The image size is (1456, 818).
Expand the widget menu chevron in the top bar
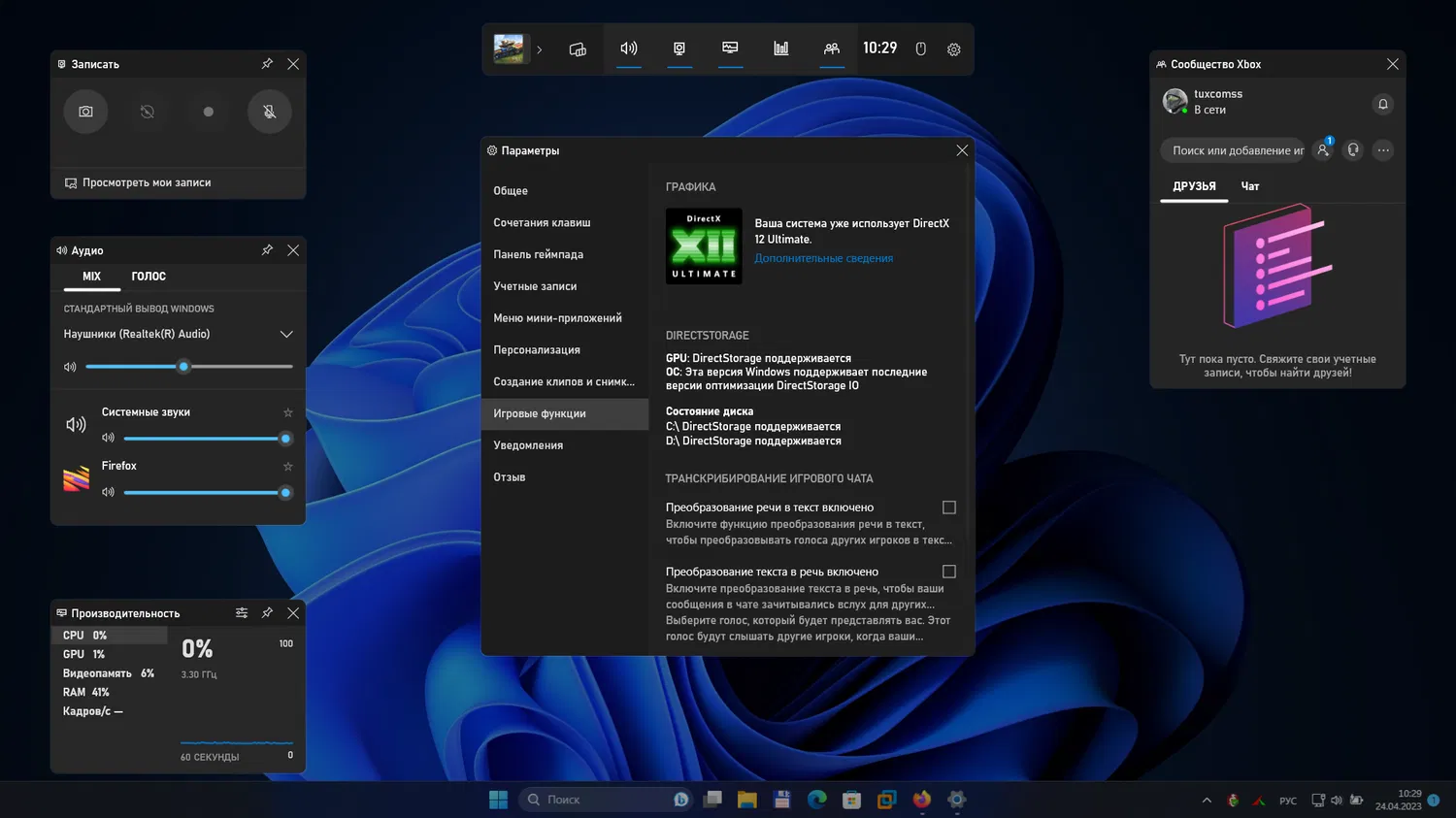pyautogui.click(x=540, y=49)
